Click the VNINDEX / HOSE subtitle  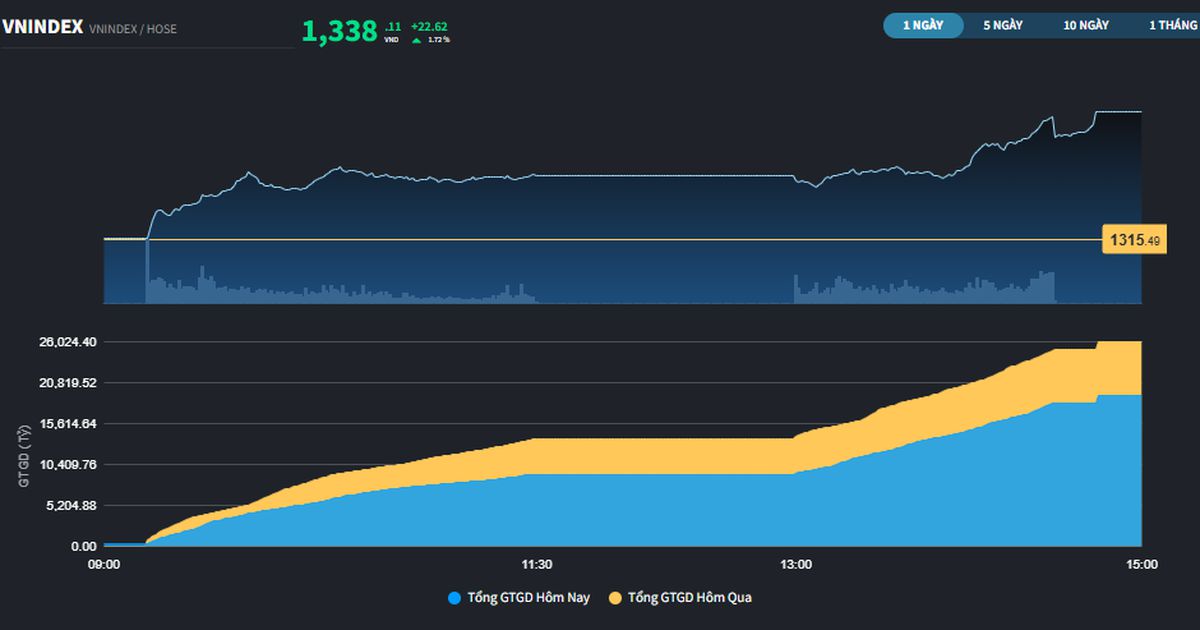pyautogui.click(x=133, y=29)
